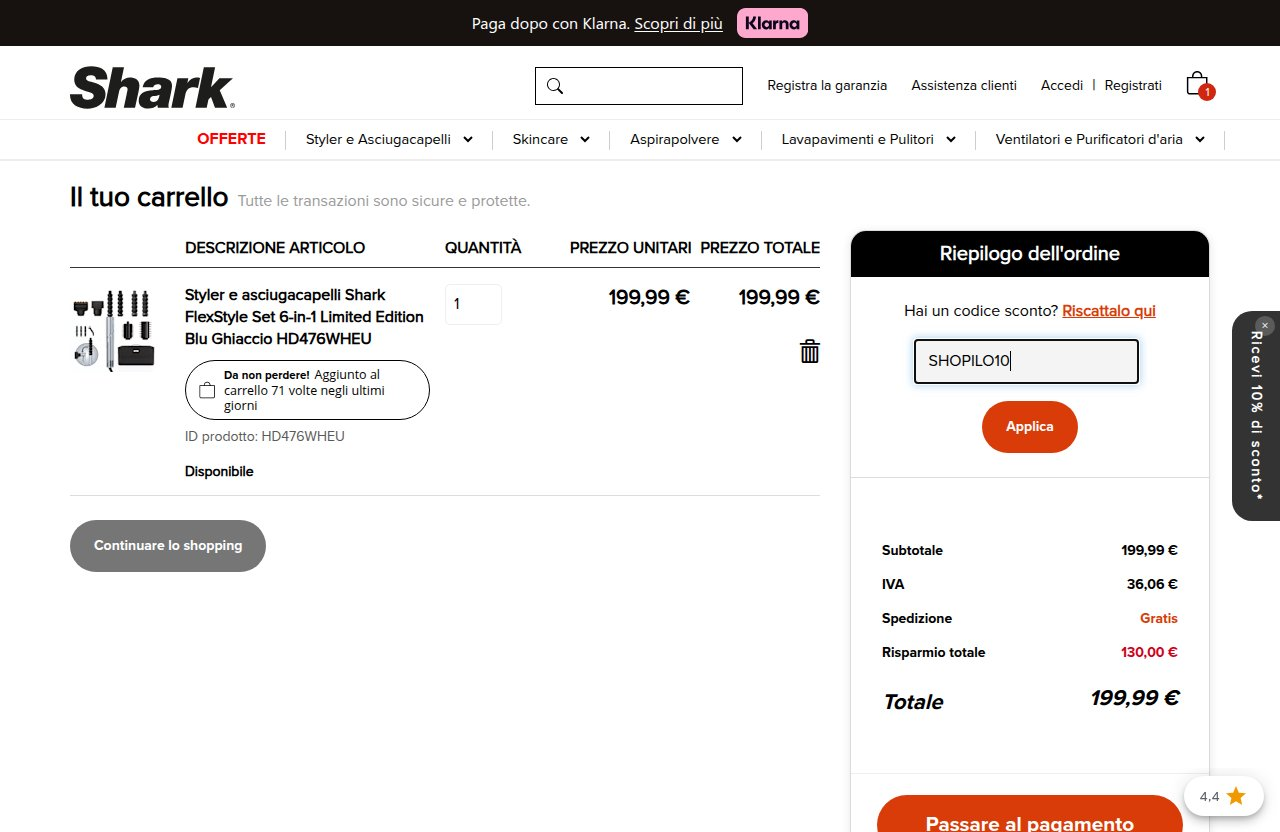This screenshot has width=1280, height=832.
Task: Click the Applica button
Action: point(1030,427)
